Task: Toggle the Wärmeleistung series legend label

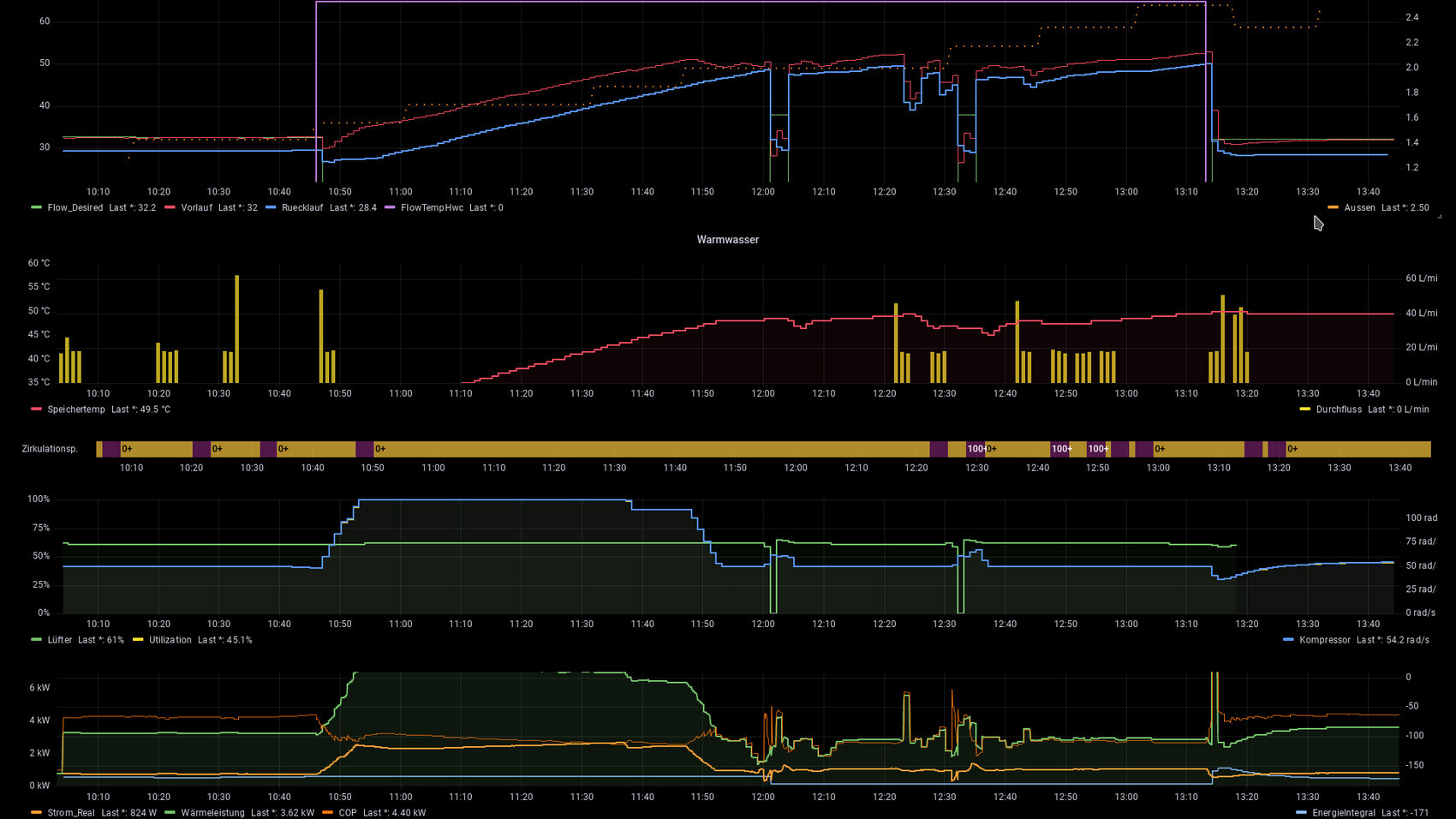Action: pos(212,813)
